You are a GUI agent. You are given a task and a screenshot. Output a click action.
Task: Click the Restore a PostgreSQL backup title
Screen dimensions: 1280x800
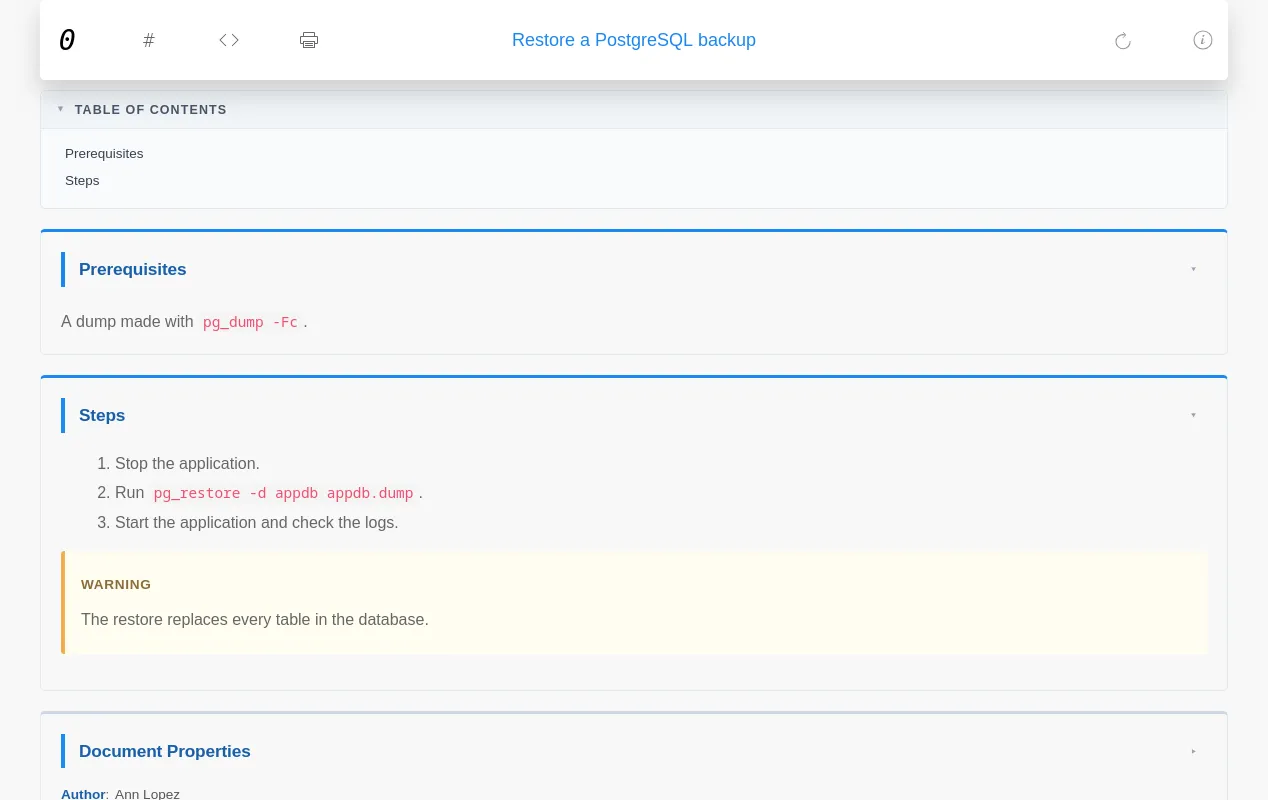[x=634, y=40]
